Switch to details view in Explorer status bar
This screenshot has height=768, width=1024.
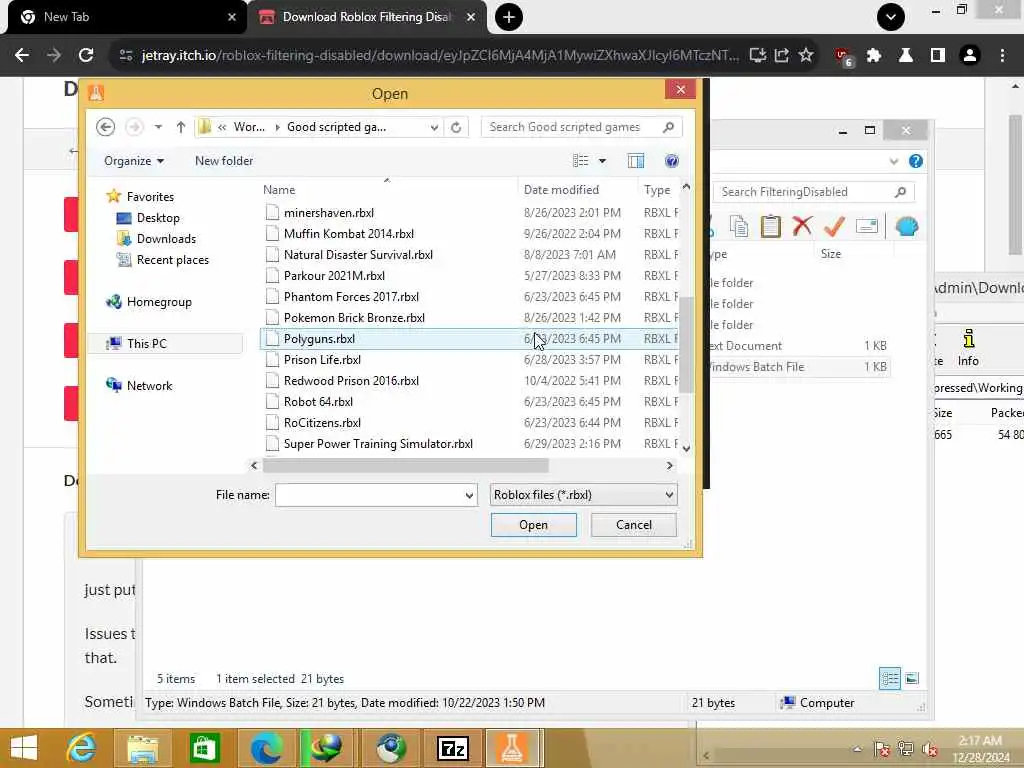pos(889,679)
